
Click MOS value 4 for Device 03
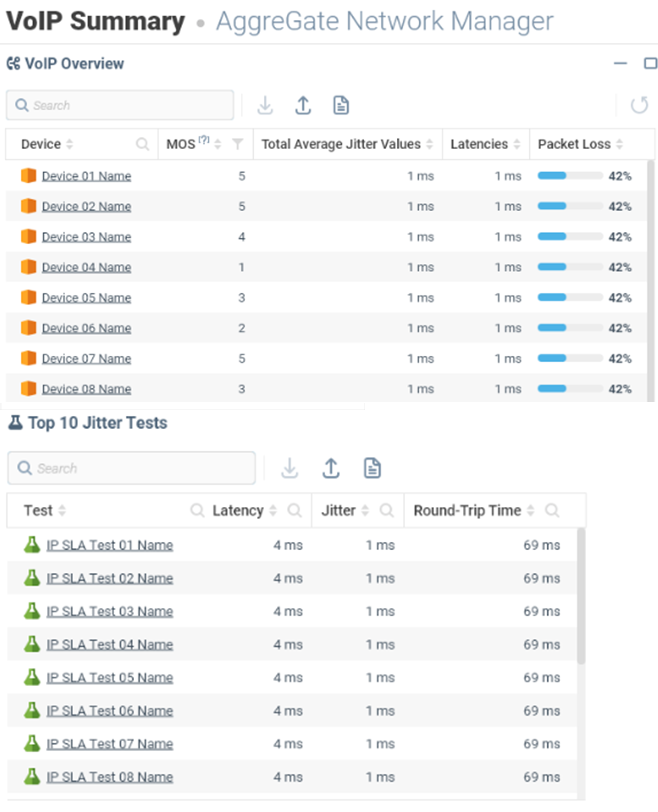(242, 237)
